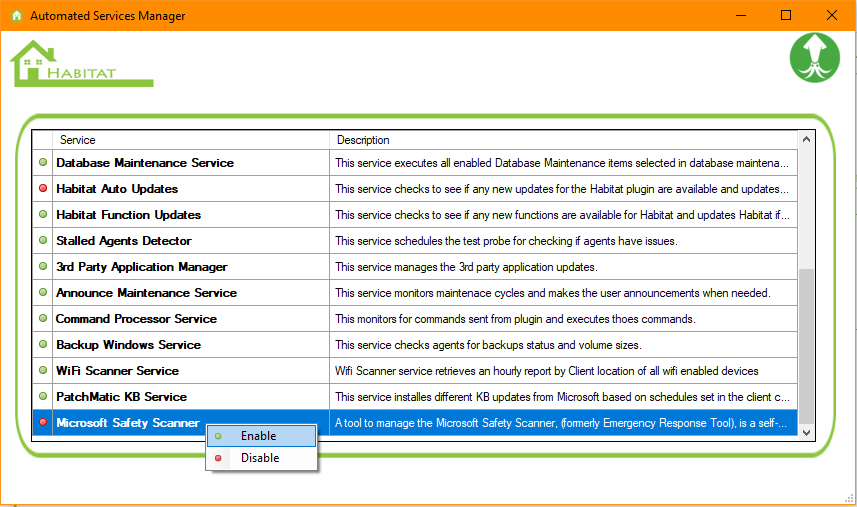
Task: Click status dot for WiFi Scanner Service
Action: pos(43,370)
